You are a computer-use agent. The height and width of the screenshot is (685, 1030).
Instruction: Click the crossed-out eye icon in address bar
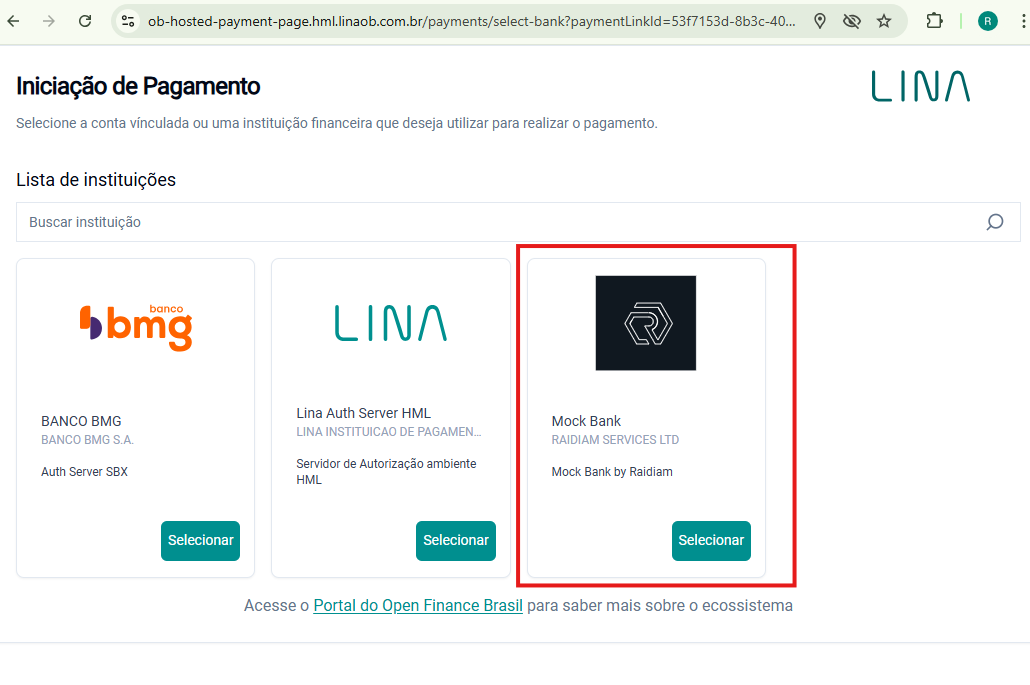[851, 21]
